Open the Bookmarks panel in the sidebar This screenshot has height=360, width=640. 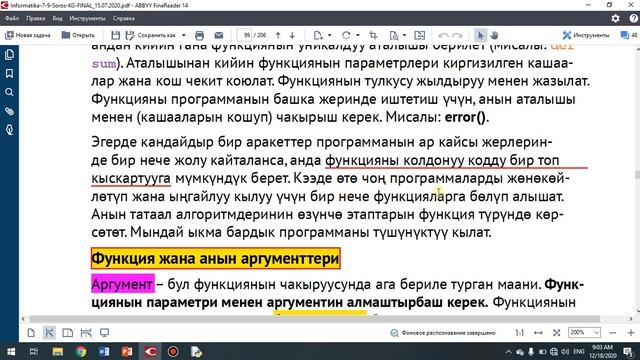9,73
